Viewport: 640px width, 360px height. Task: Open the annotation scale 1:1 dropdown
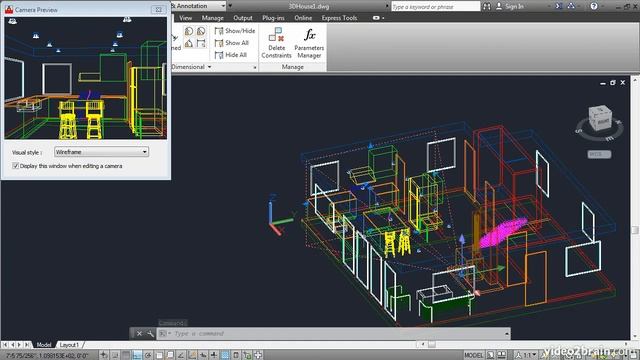(525, 355)
